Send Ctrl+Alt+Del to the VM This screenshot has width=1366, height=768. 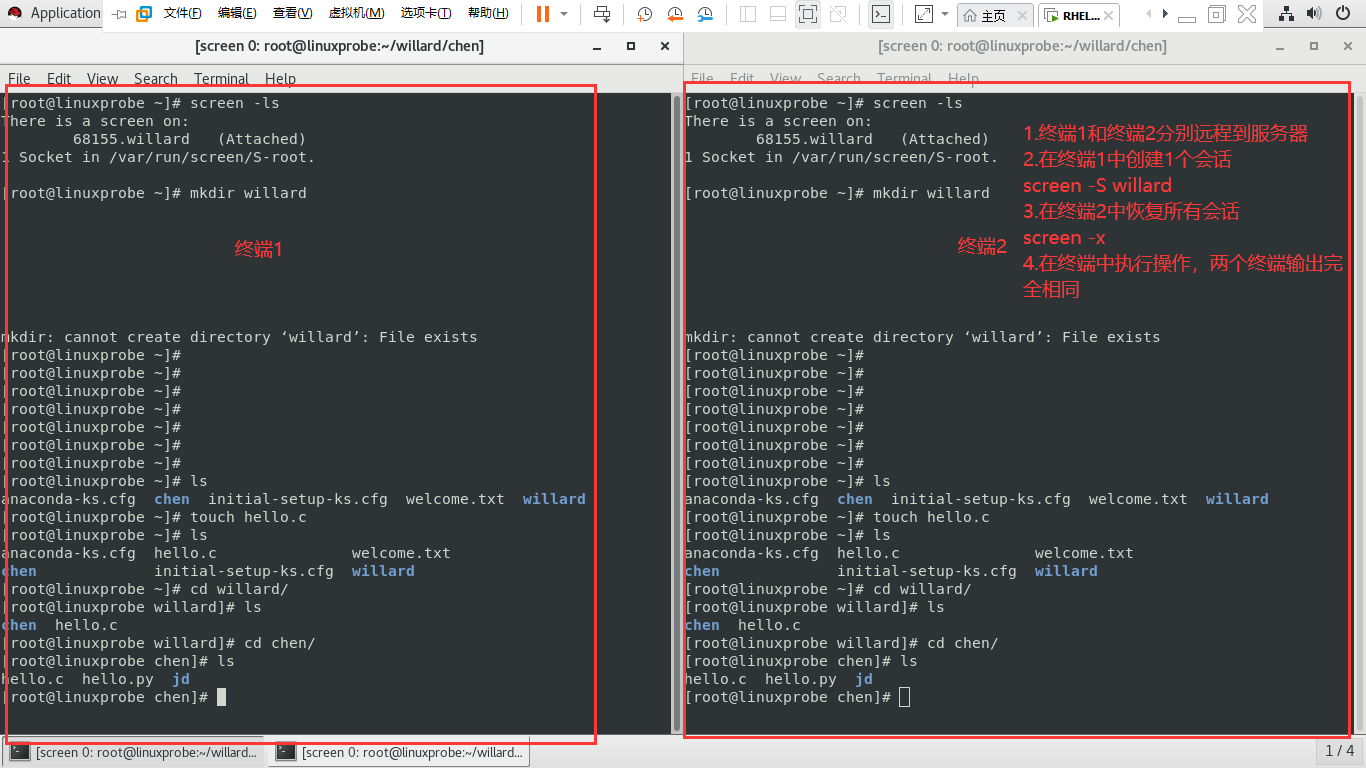coord(602,14)
